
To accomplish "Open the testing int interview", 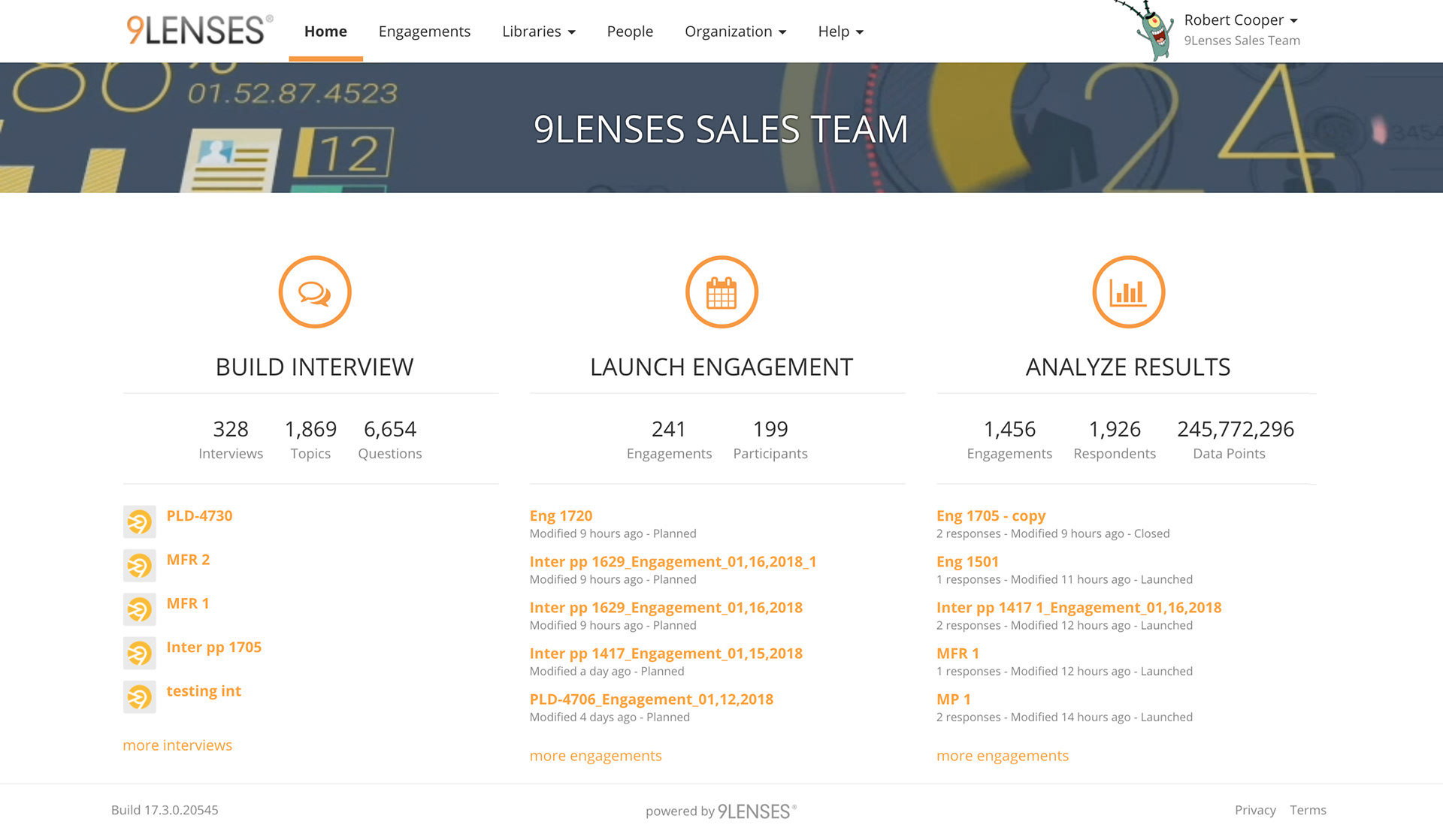I will (204, 690).
